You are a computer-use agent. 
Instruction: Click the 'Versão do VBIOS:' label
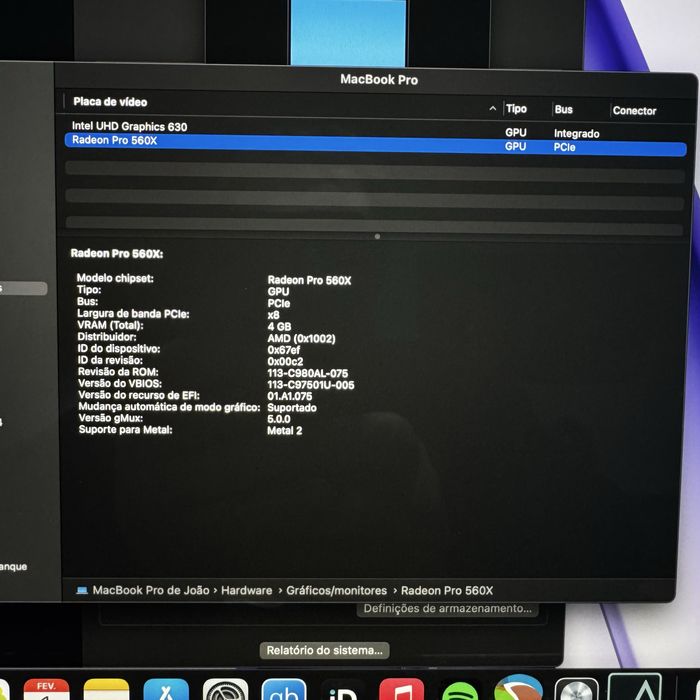pos(120,383)
